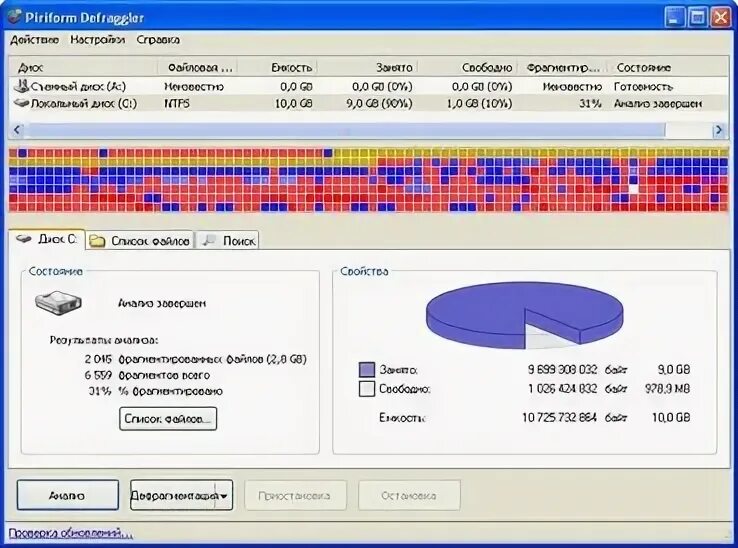Click the Анализ button
The height and width of the screenshot is (548, 738).
point(67,495)
